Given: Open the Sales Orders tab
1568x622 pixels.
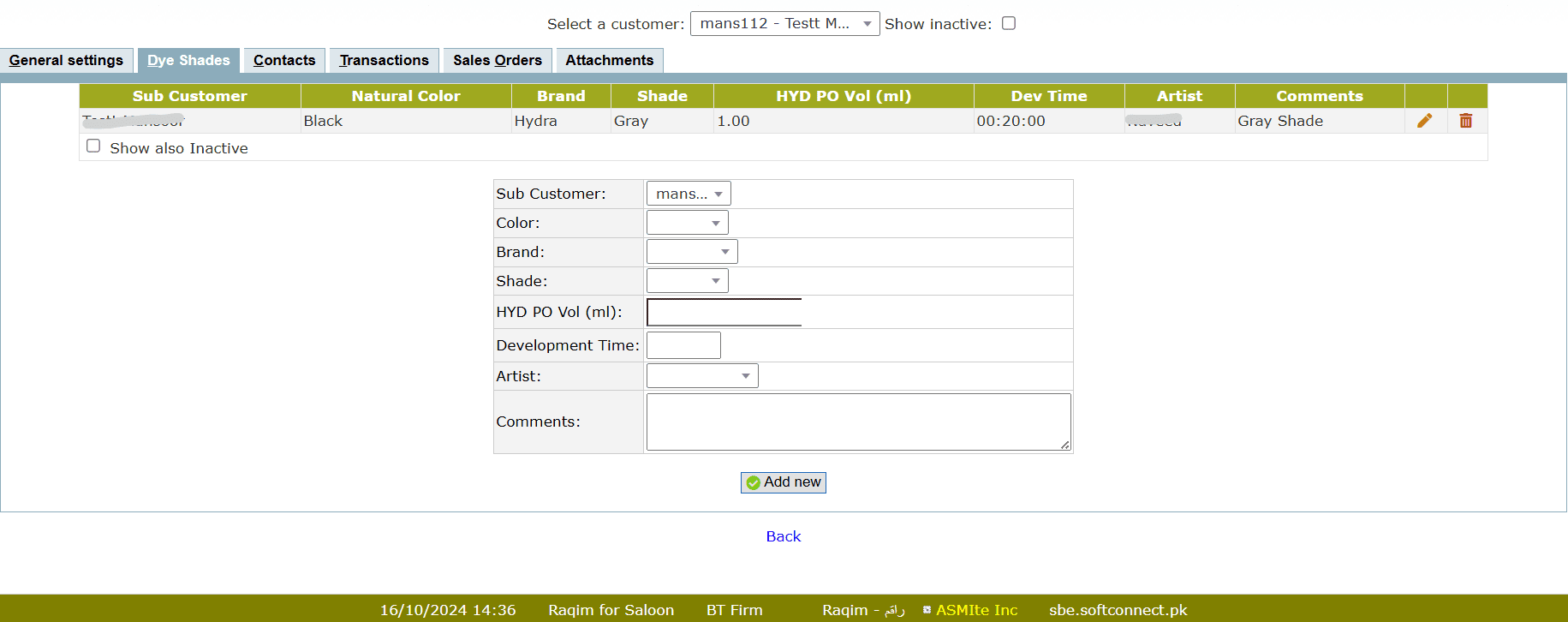Looking at the screenshot, I should pyautogui.click(x=497, y=60).
